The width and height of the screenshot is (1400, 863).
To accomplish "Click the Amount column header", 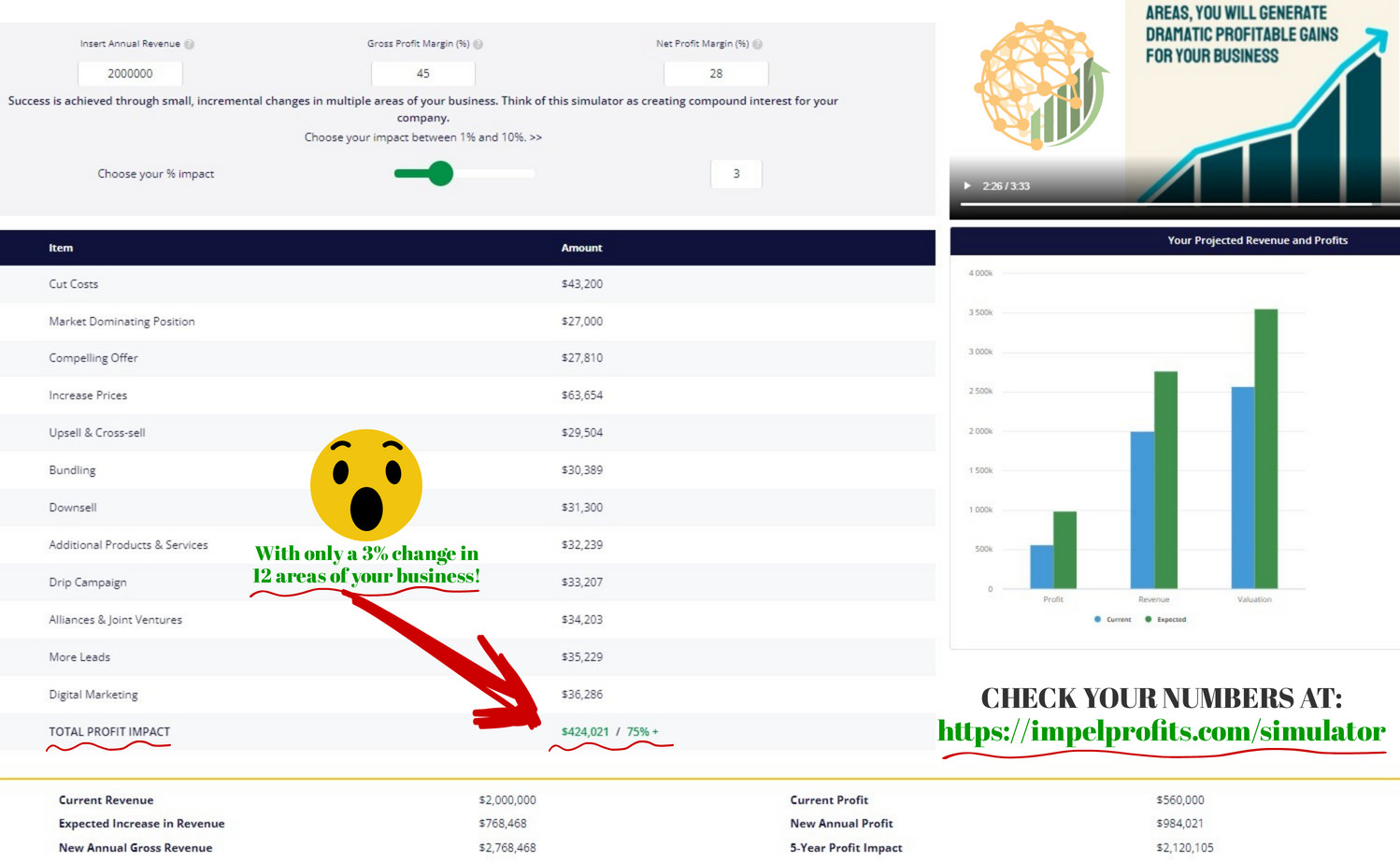I will (581, 248).
